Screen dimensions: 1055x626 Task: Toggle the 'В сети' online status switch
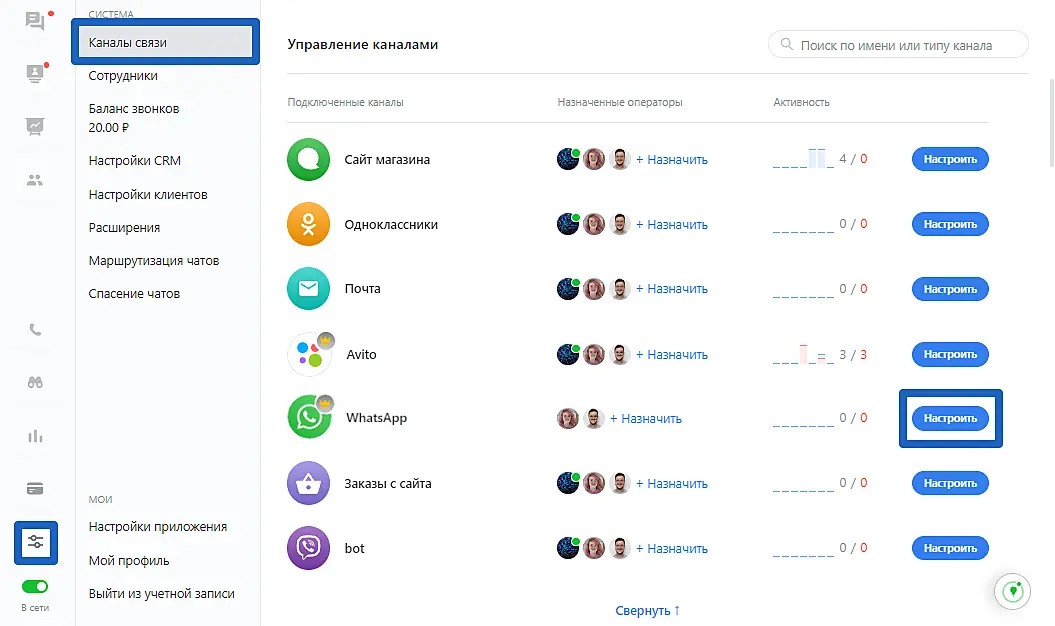click(35, 587)
